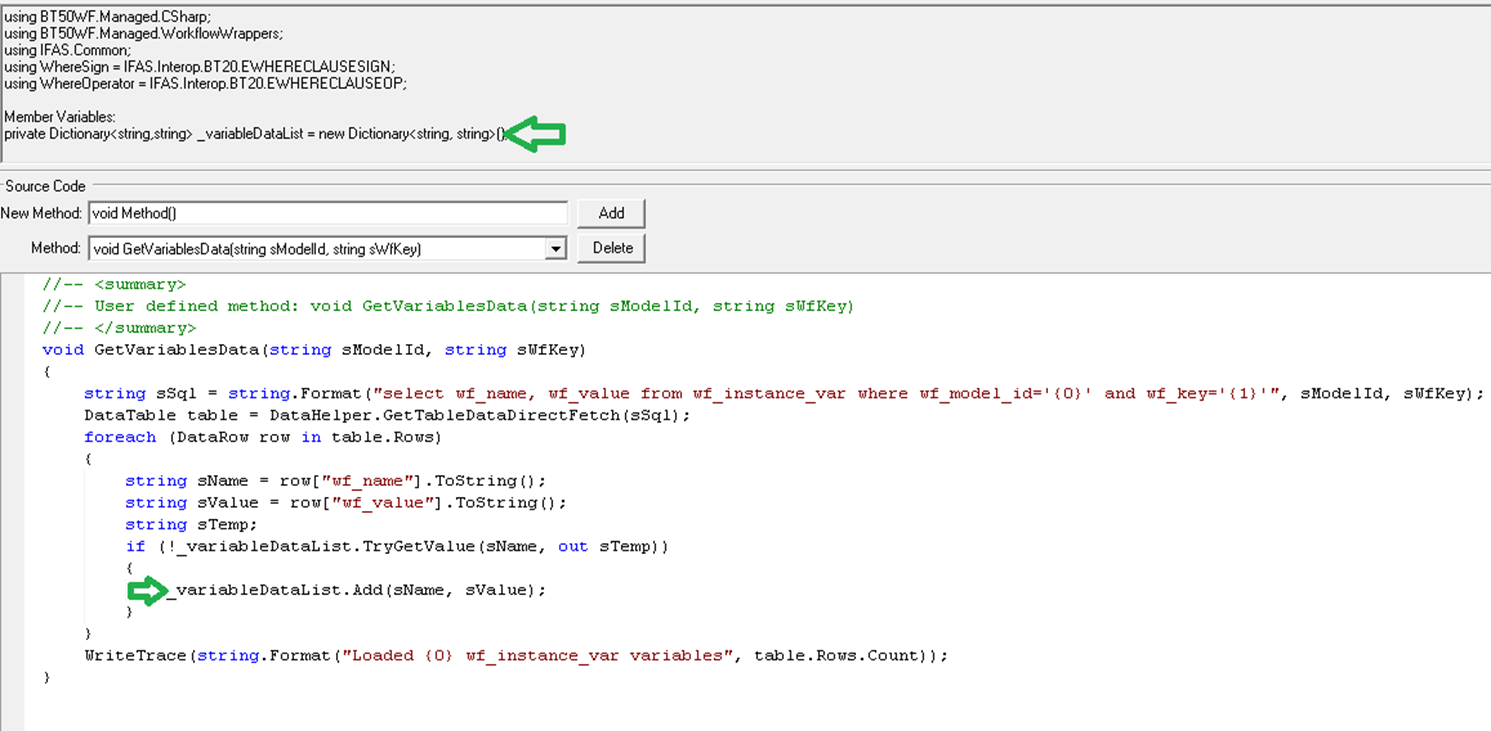This screenshot has width=1491, height=731.
Task: Click the Delete button to remove the method
Action: pos(610,247)
